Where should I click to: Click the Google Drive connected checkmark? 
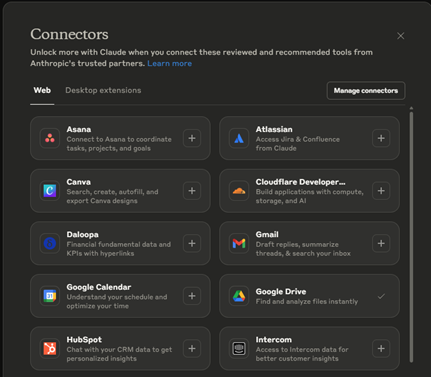[381, 296]
